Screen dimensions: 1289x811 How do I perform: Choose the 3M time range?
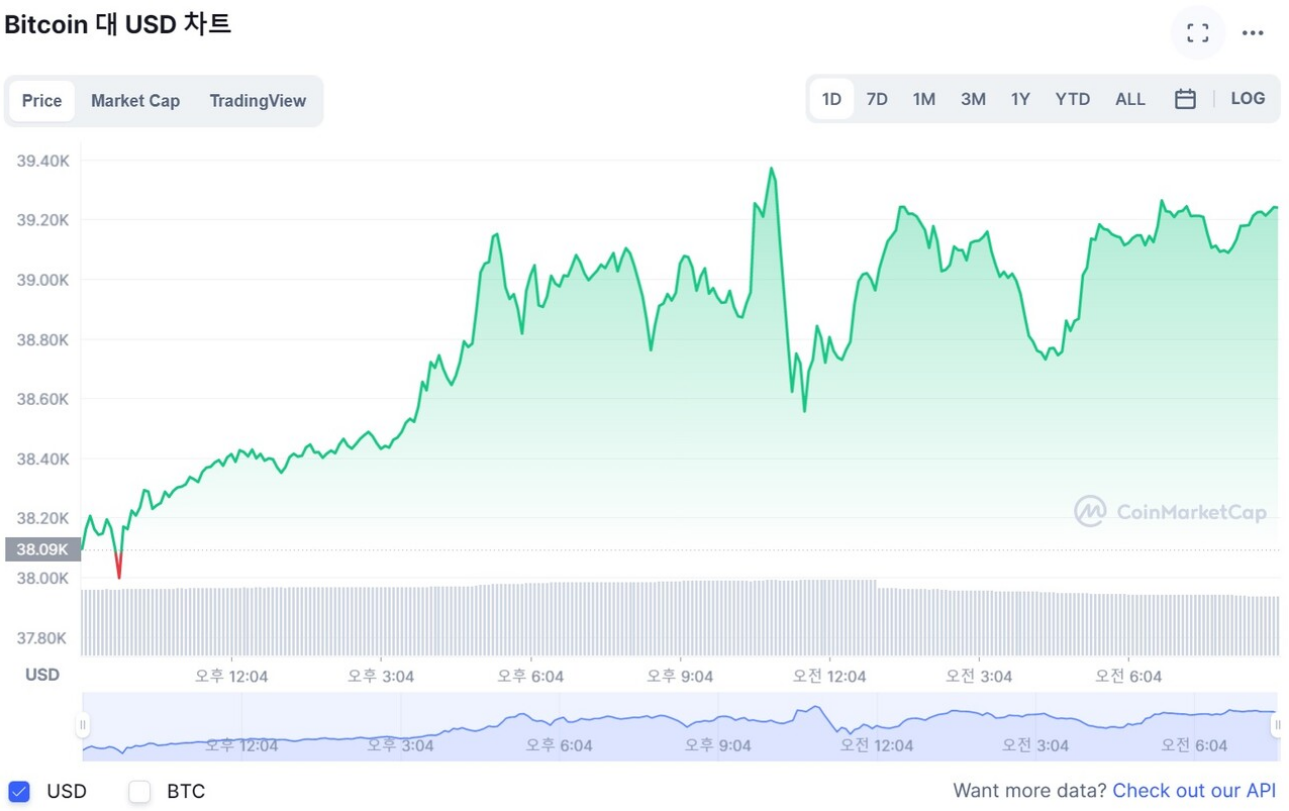(972, 99)
